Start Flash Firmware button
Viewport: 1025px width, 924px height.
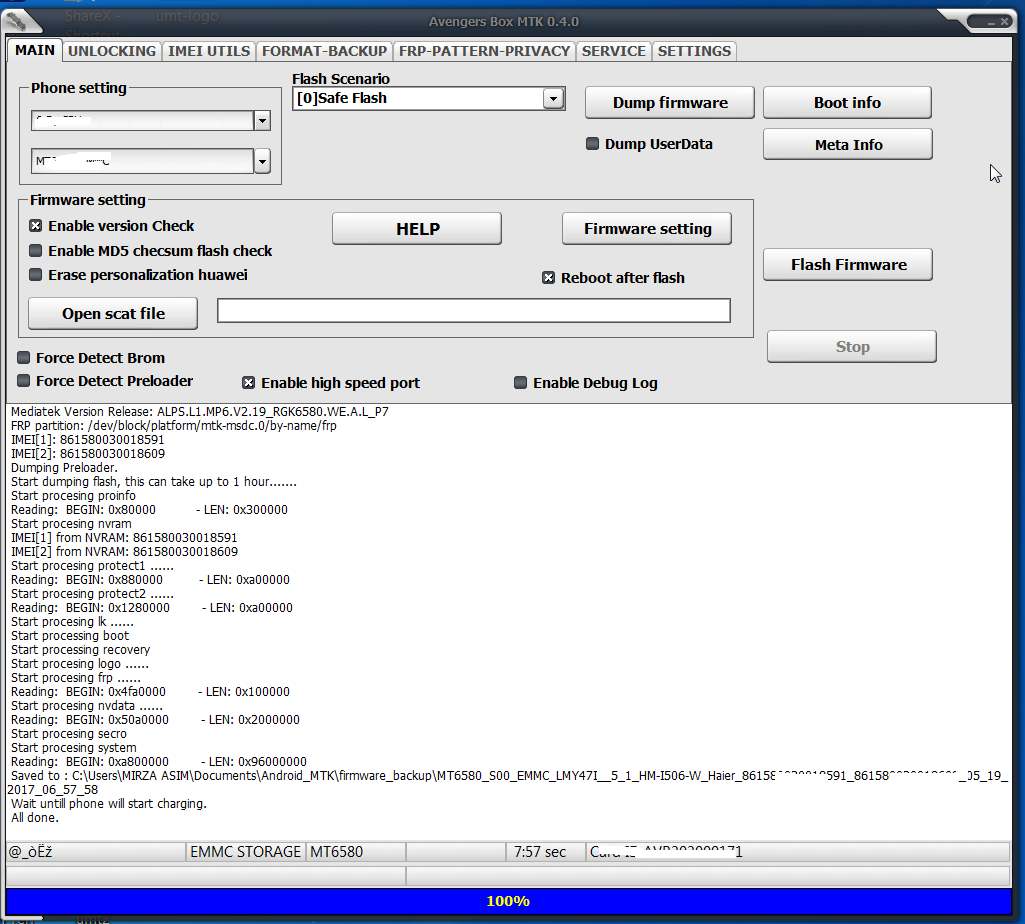(x=848, y=265)
